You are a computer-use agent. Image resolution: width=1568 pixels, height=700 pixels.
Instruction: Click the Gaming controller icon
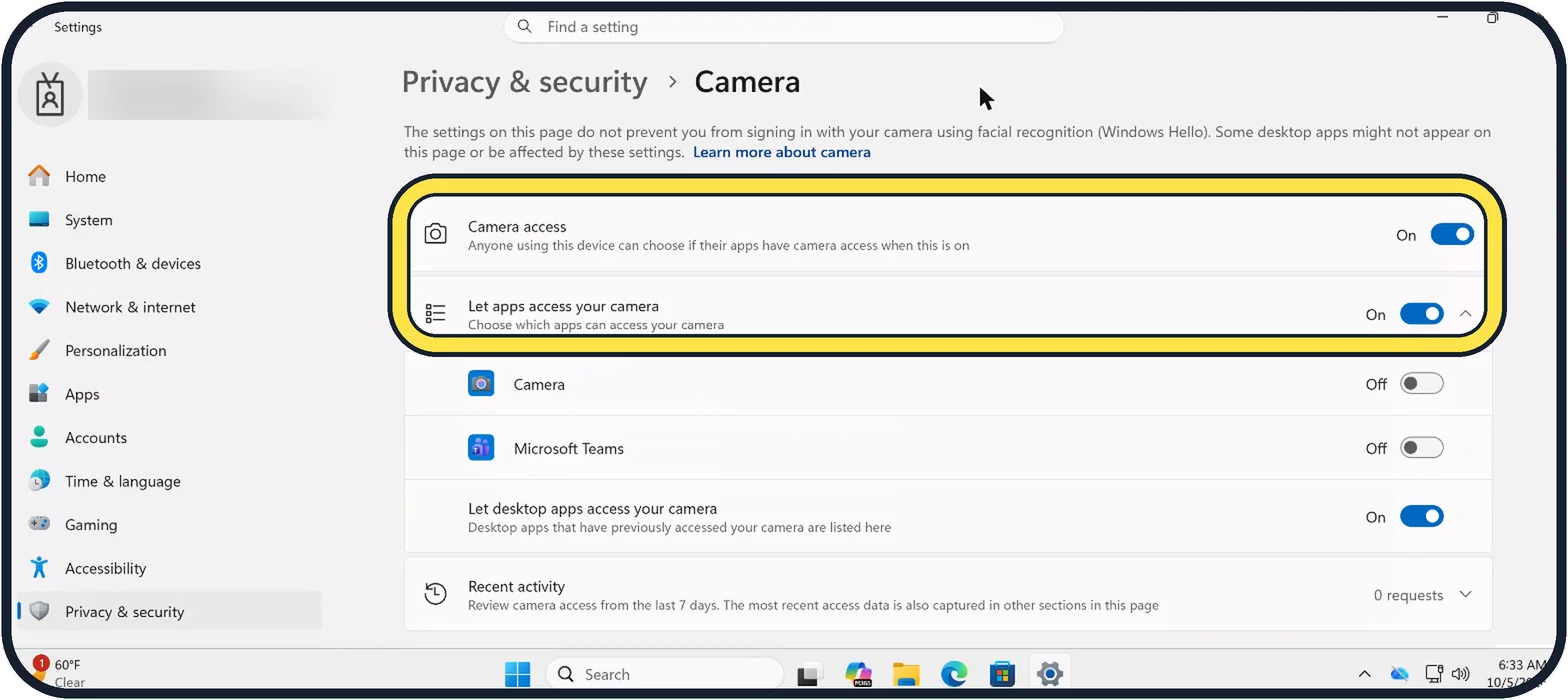[x=39, y=524]
